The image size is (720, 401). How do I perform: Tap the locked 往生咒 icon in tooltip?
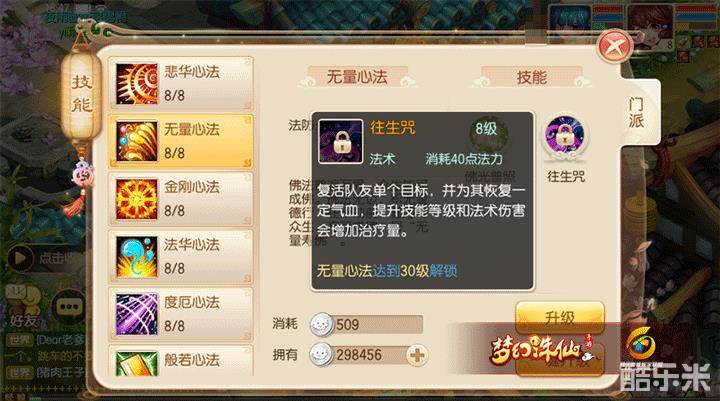(x=341, y=141)
